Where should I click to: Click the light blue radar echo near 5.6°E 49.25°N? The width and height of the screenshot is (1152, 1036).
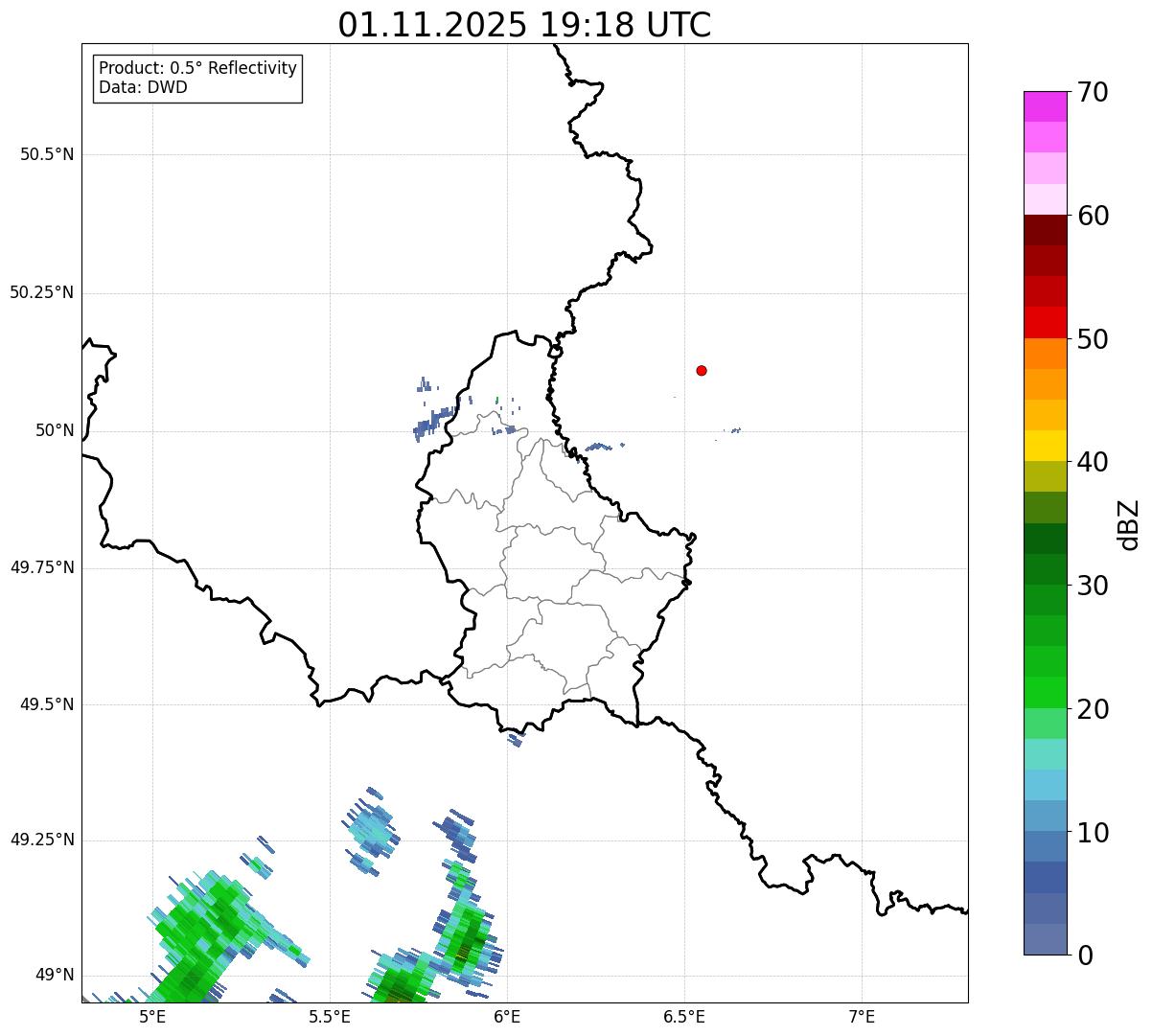click(371, 829)
